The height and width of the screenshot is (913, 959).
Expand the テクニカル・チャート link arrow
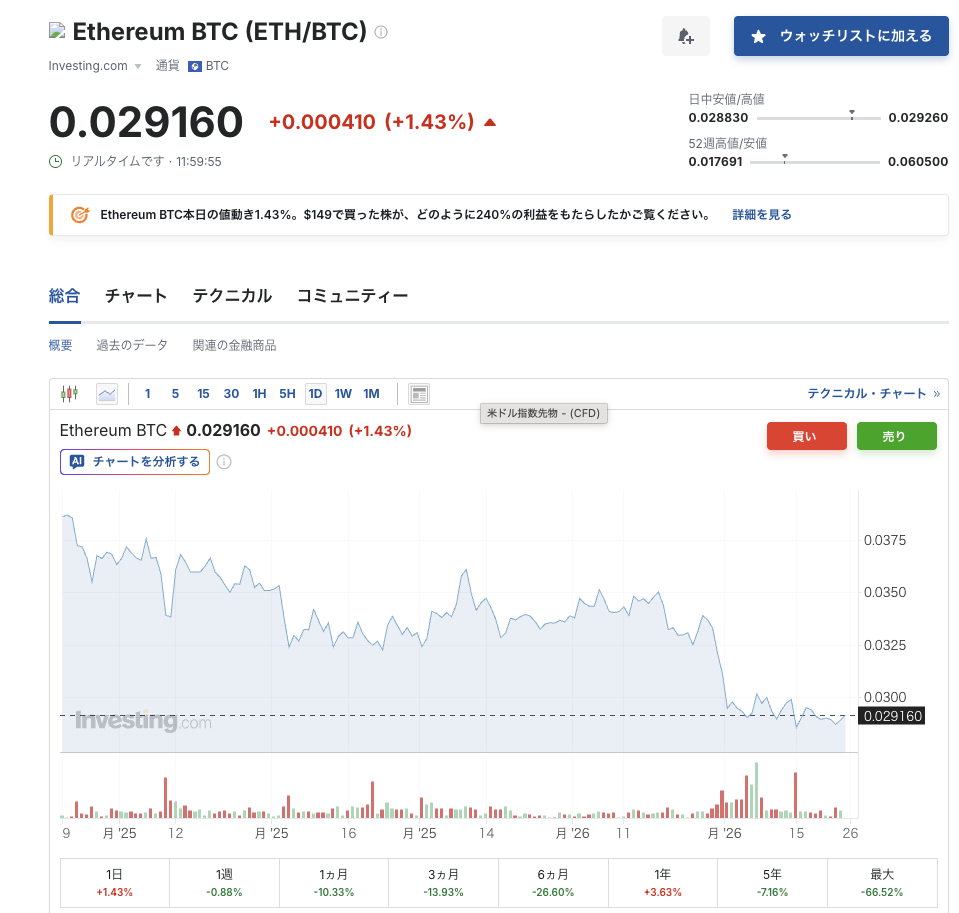click(x=936, y=394)
